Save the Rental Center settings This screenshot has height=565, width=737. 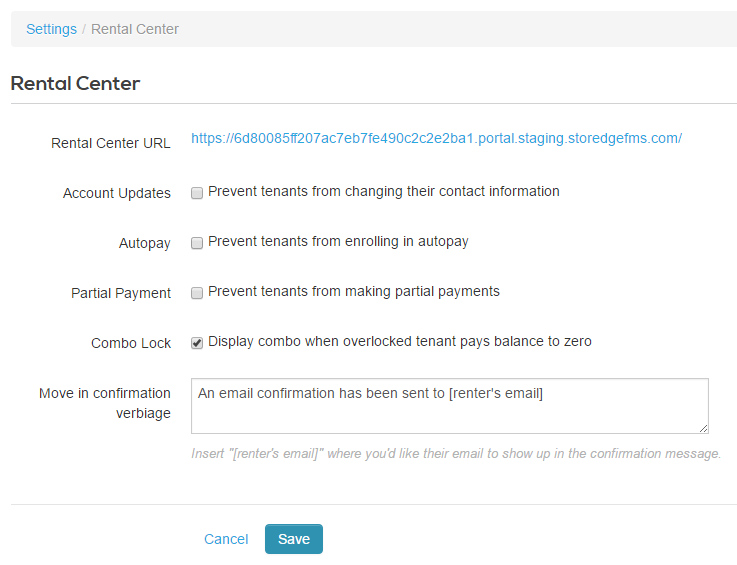coord(293,539)
